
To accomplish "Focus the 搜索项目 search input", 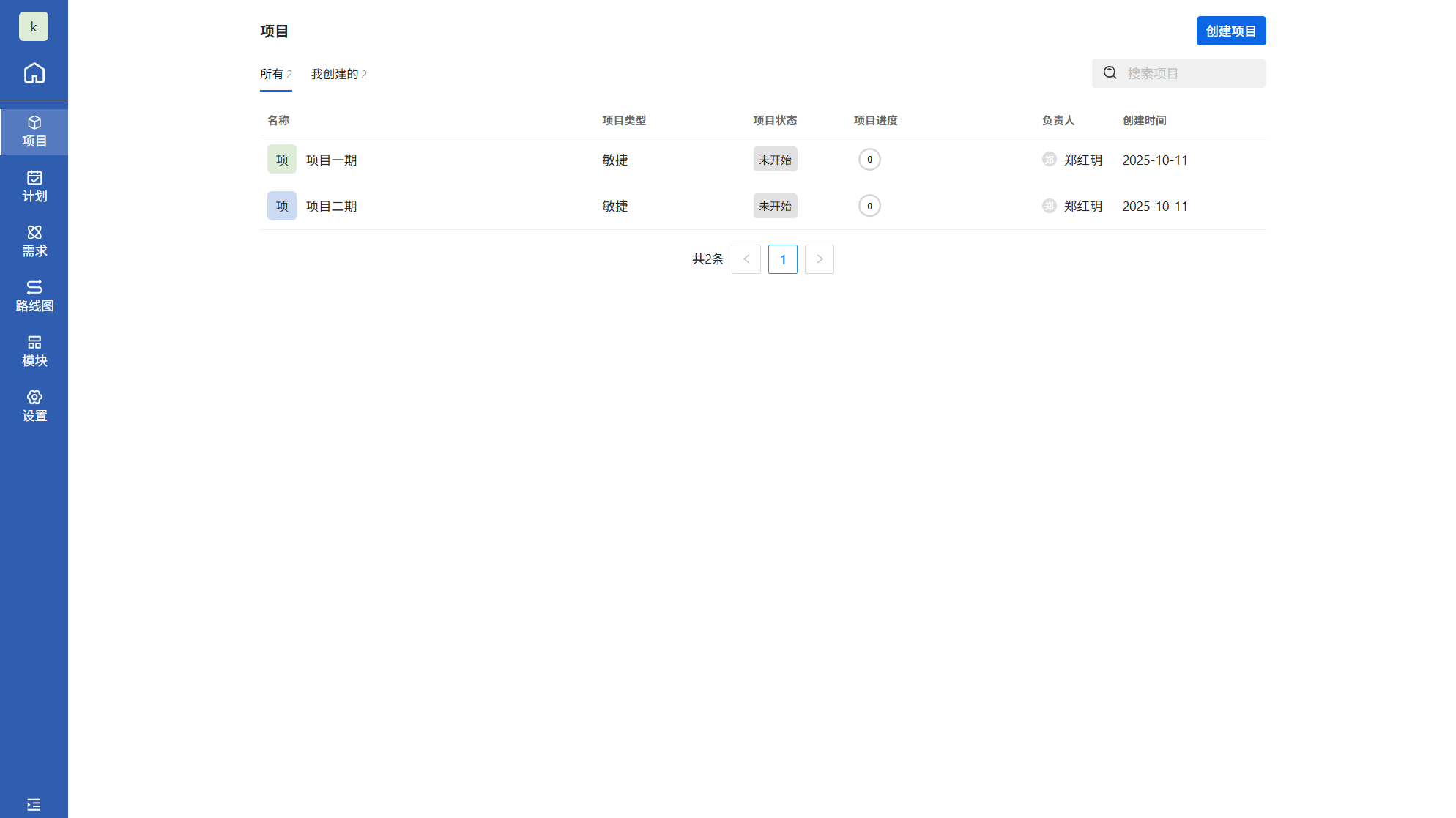I will [x=1191, y=73].
